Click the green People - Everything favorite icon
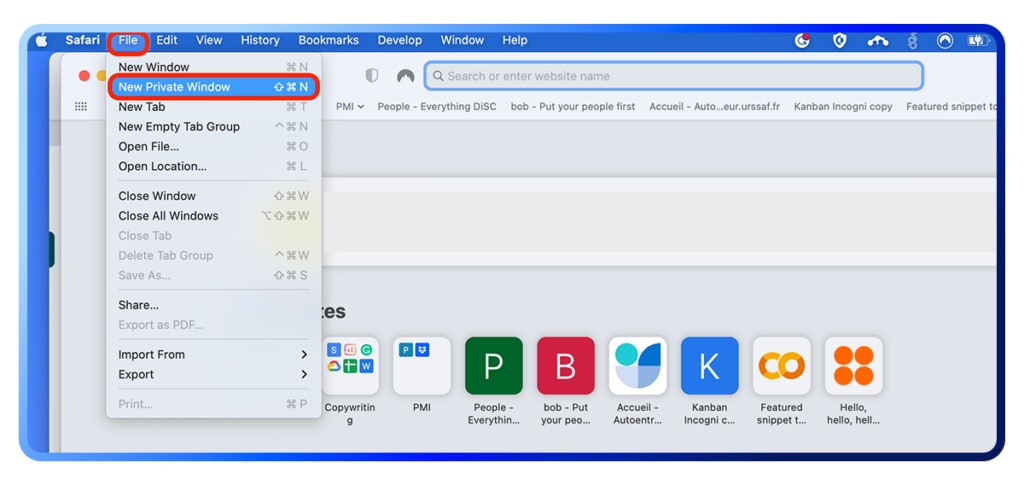Image resolution: width=1024 pixels, height=486 pixels. pyautogui.click(x=493, y=366)
